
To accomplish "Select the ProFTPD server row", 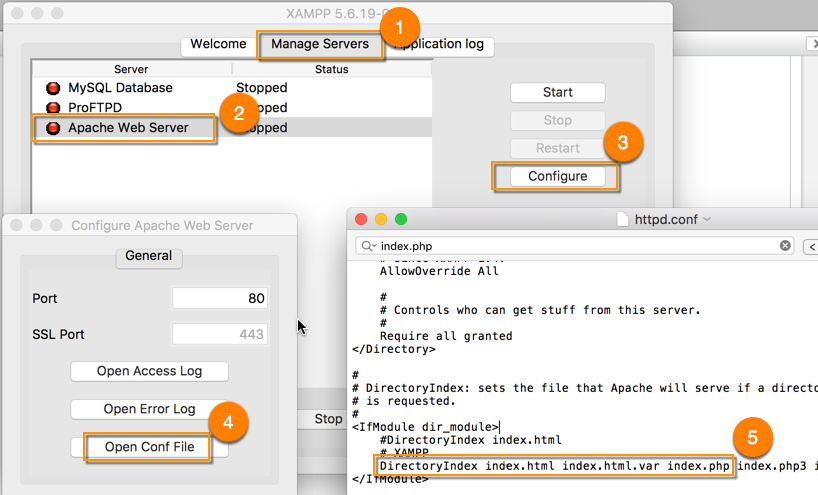I will (x=232, y=107).
